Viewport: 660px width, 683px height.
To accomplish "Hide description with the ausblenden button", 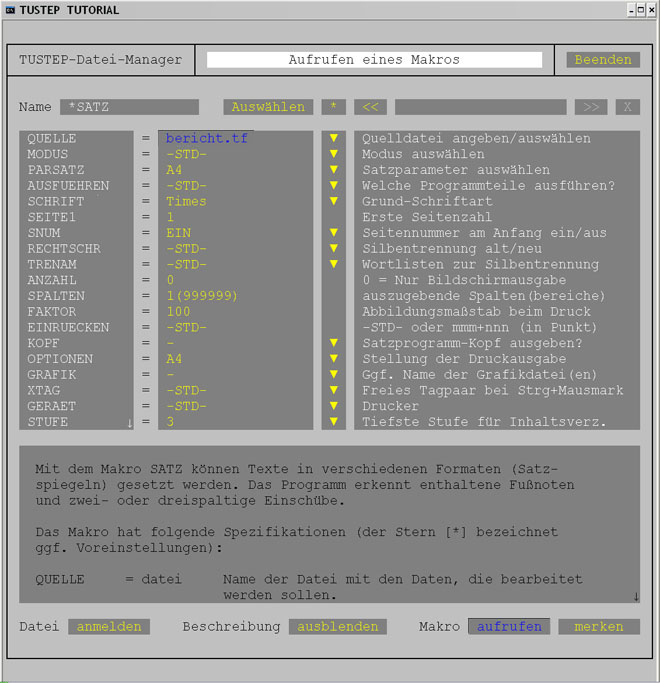I will point(338,627).
